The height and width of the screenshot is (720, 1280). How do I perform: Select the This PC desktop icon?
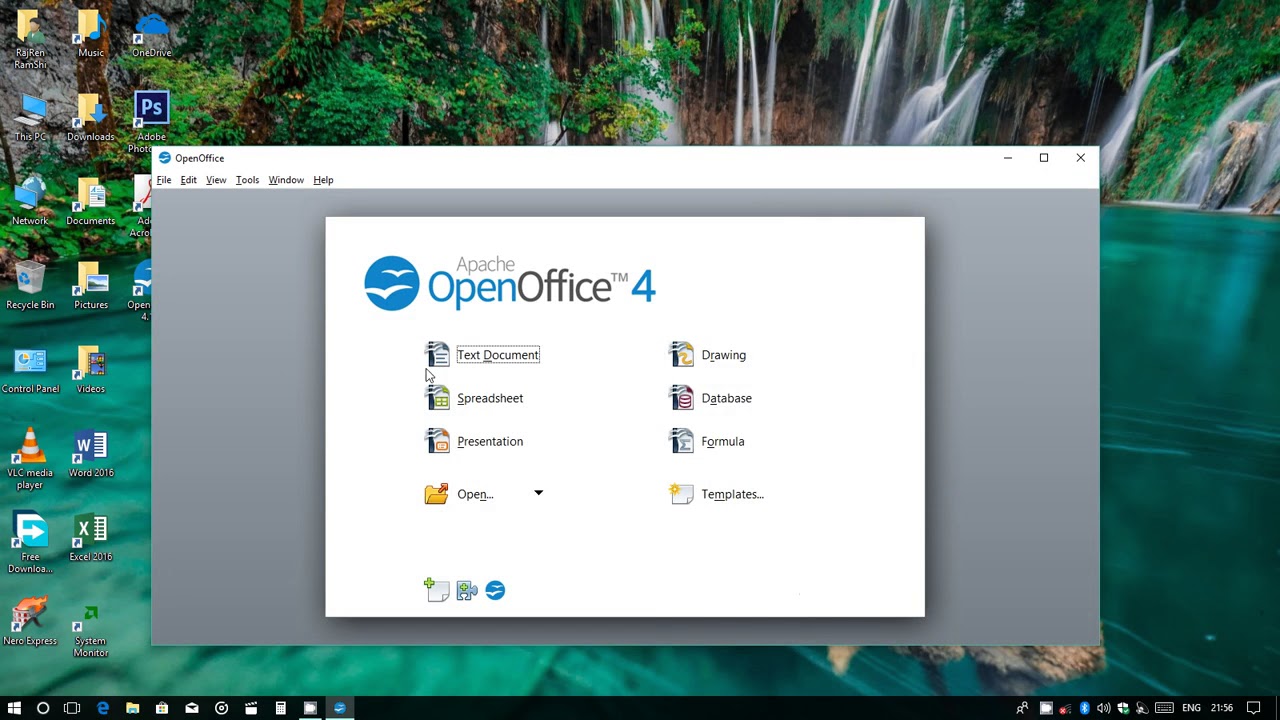pos(30,118)
